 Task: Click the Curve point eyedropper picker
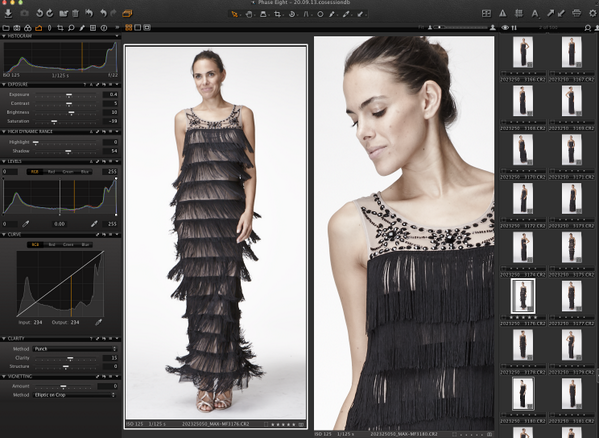(99, 322)
